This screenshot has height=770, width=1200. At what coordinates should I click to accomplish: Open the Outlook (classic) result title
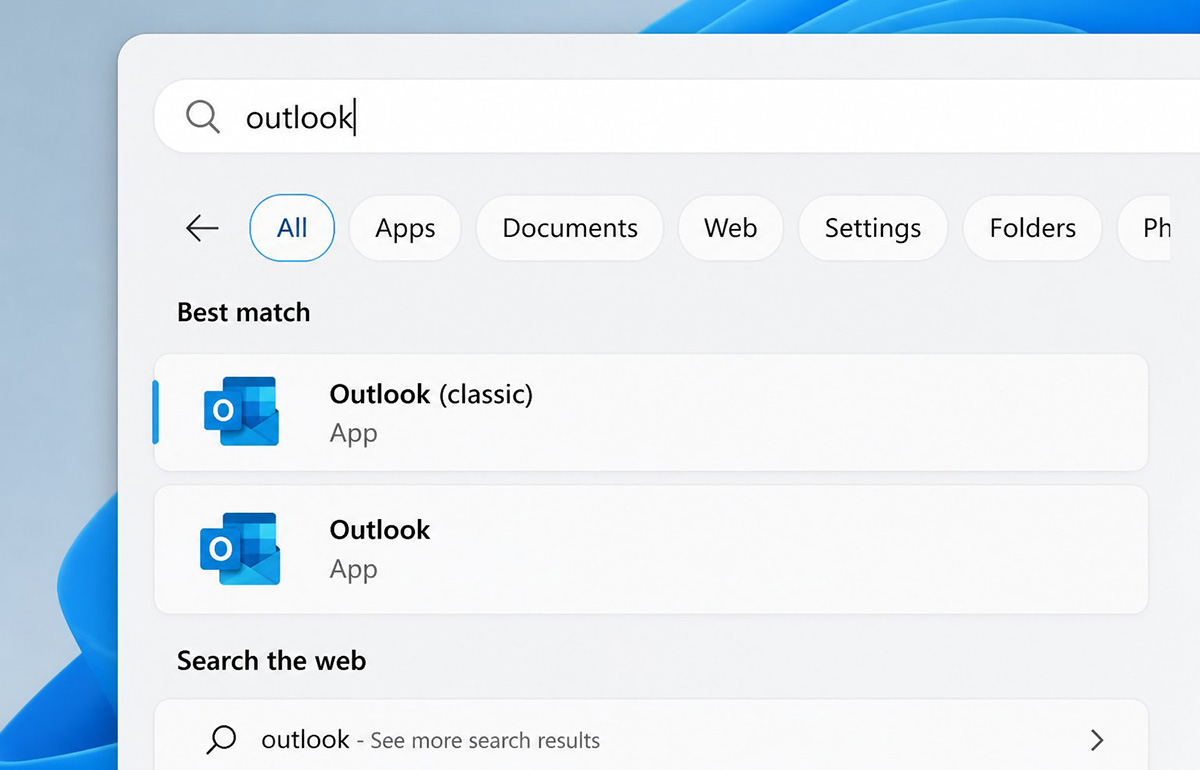pos(431,394)
